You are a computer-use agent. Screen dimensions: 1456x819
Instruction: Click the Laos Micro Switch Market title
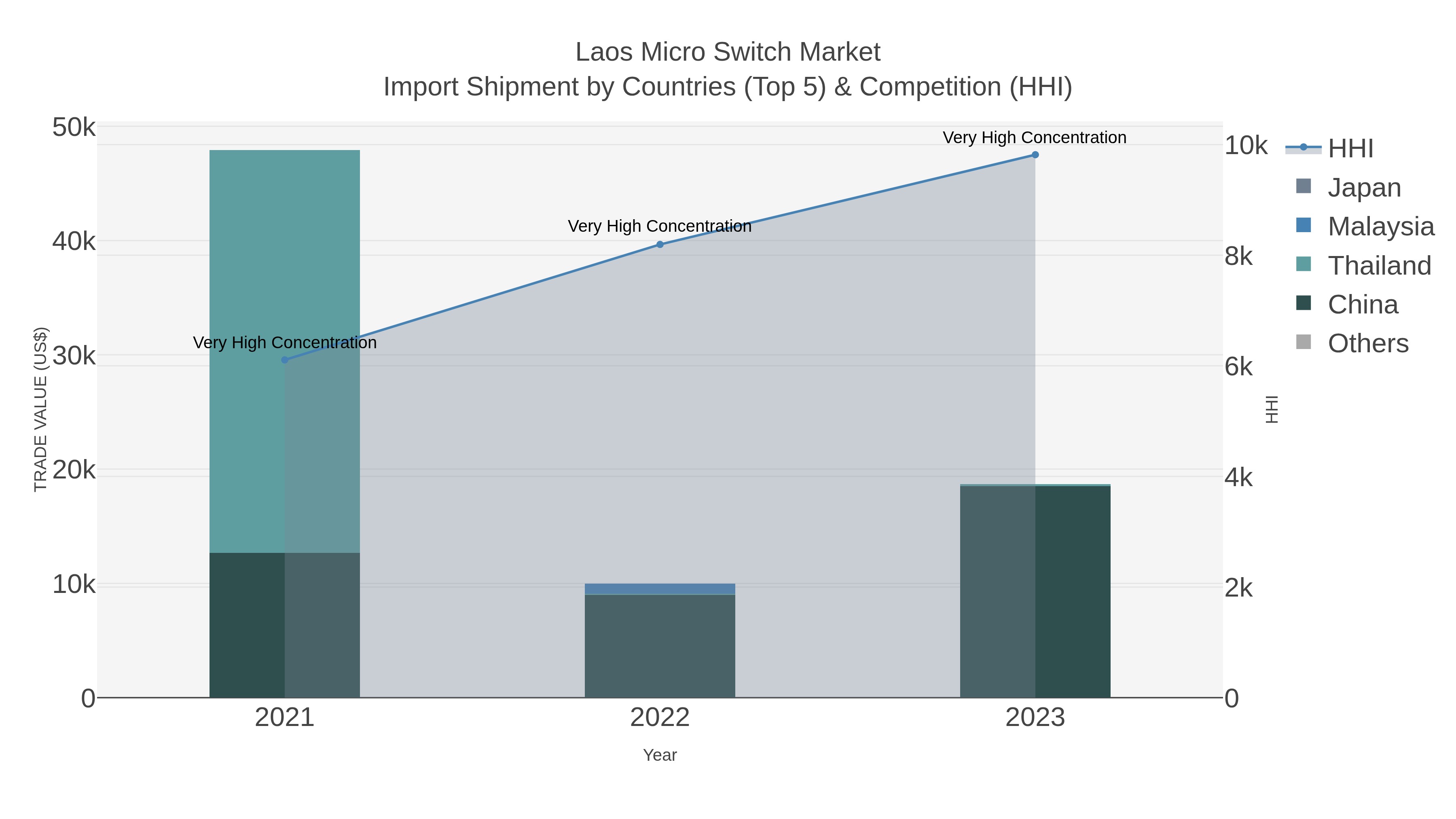pos(728,52)
